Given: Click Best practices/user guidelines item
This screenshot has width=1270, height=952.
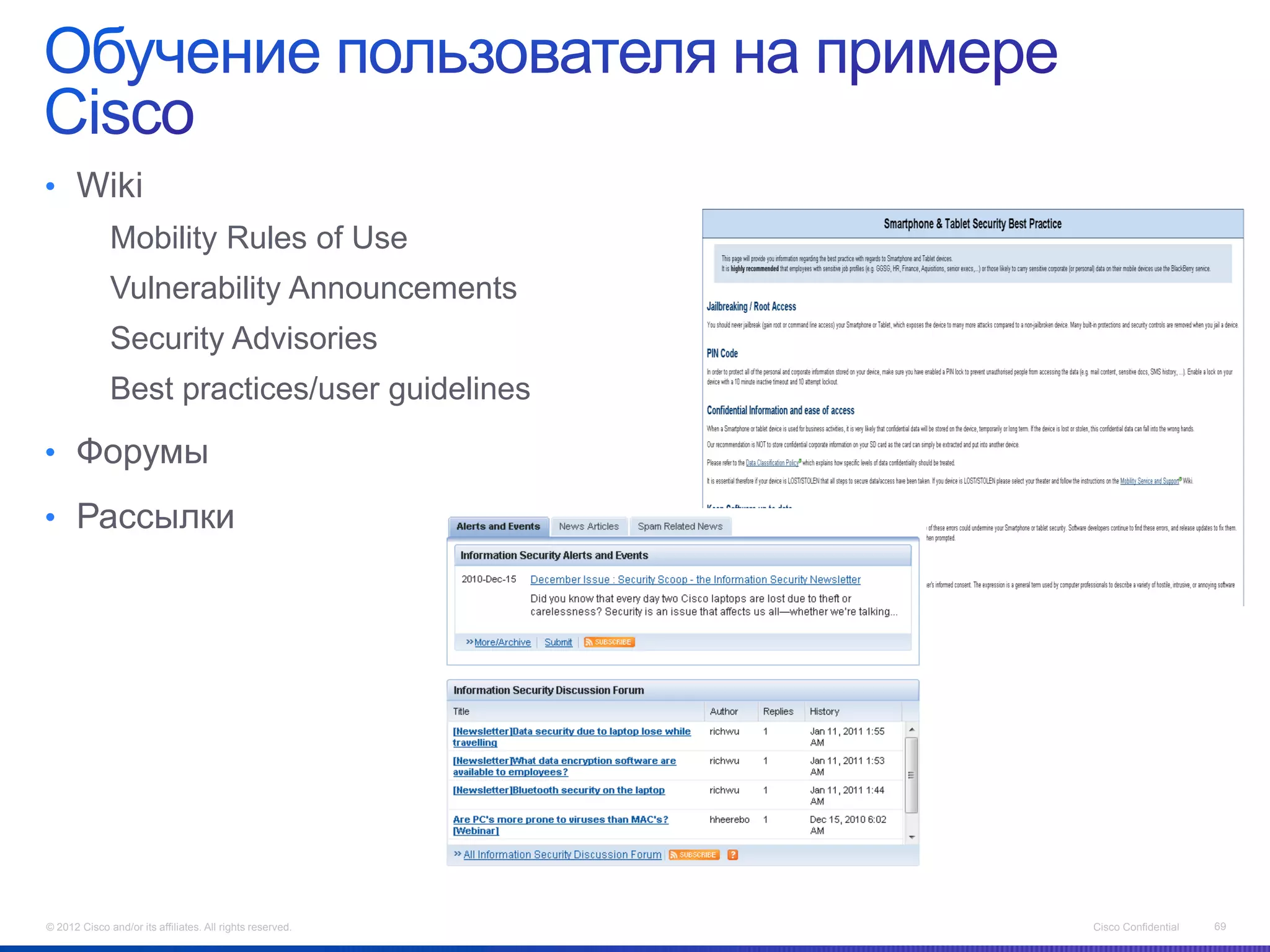Looking at the screenshot, I should 320,389.
